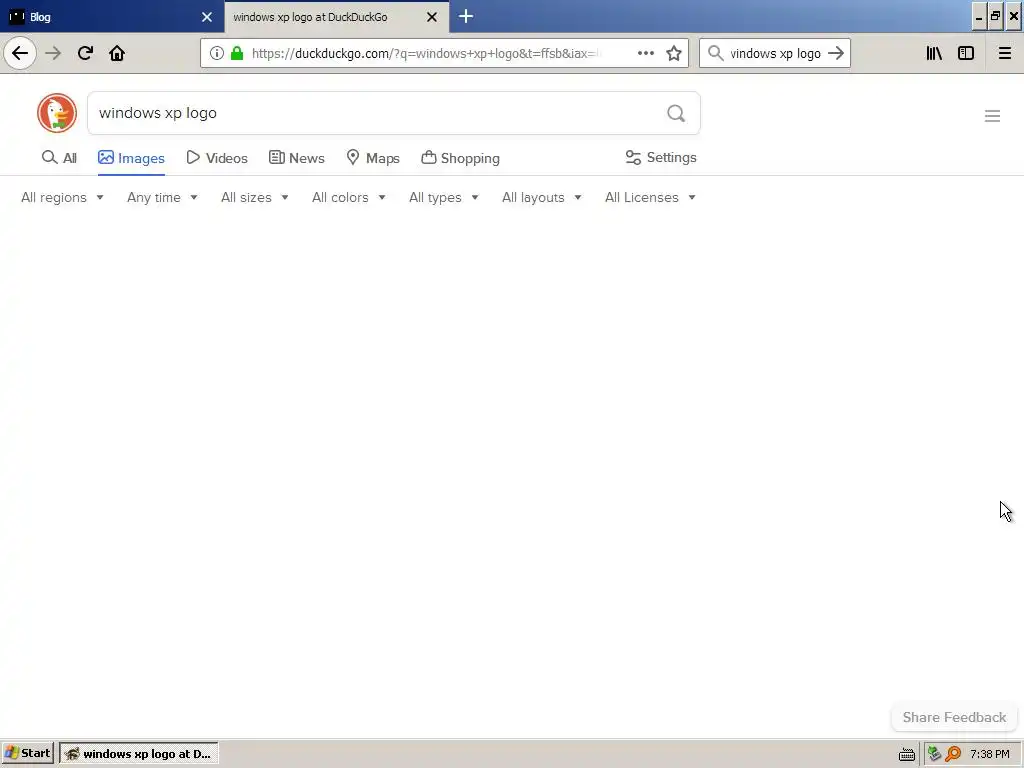Submit browser search box with arrow button
1024x768 pixels.
pyautogui.click(x=836, y=54)
